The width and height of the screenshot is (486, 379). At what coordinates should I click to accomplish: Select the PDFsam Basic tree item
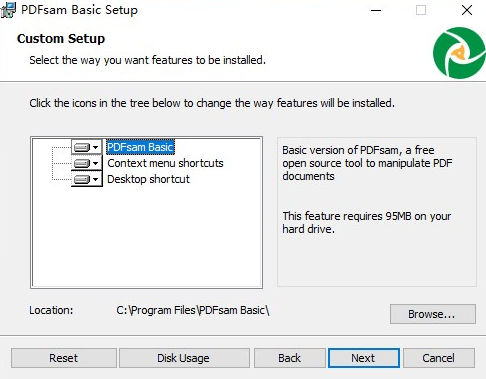[140, 147]
